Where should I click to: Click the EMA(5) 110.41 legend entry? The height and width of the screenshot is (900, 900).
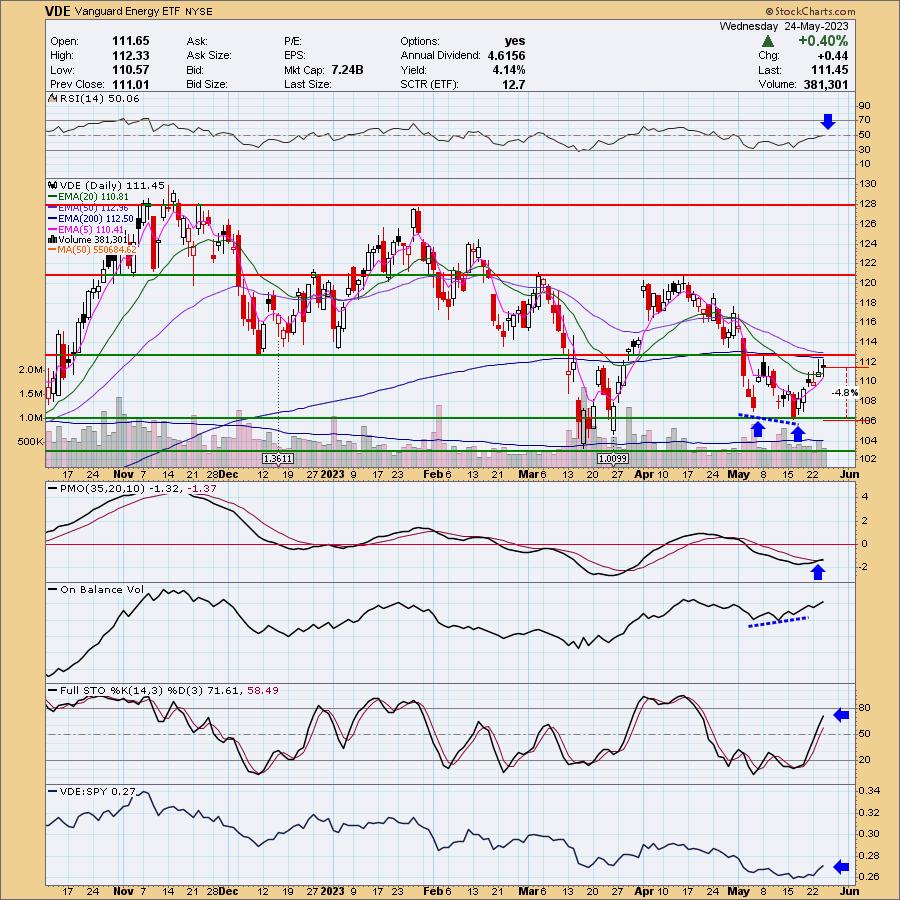[86, 229]
